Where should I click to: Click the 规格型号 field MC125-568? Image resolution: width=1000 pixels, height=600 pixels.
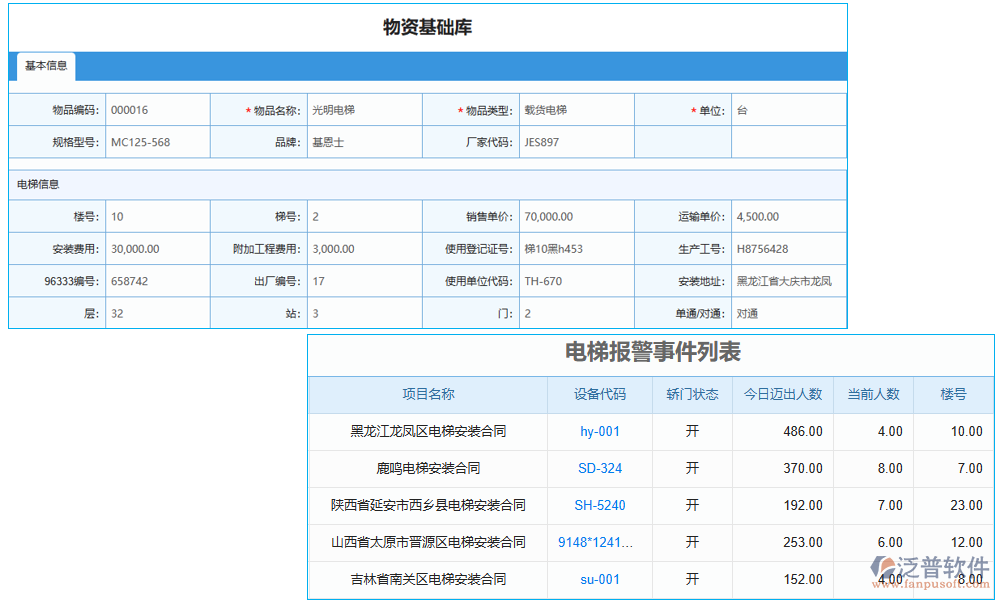pos(157,141)
